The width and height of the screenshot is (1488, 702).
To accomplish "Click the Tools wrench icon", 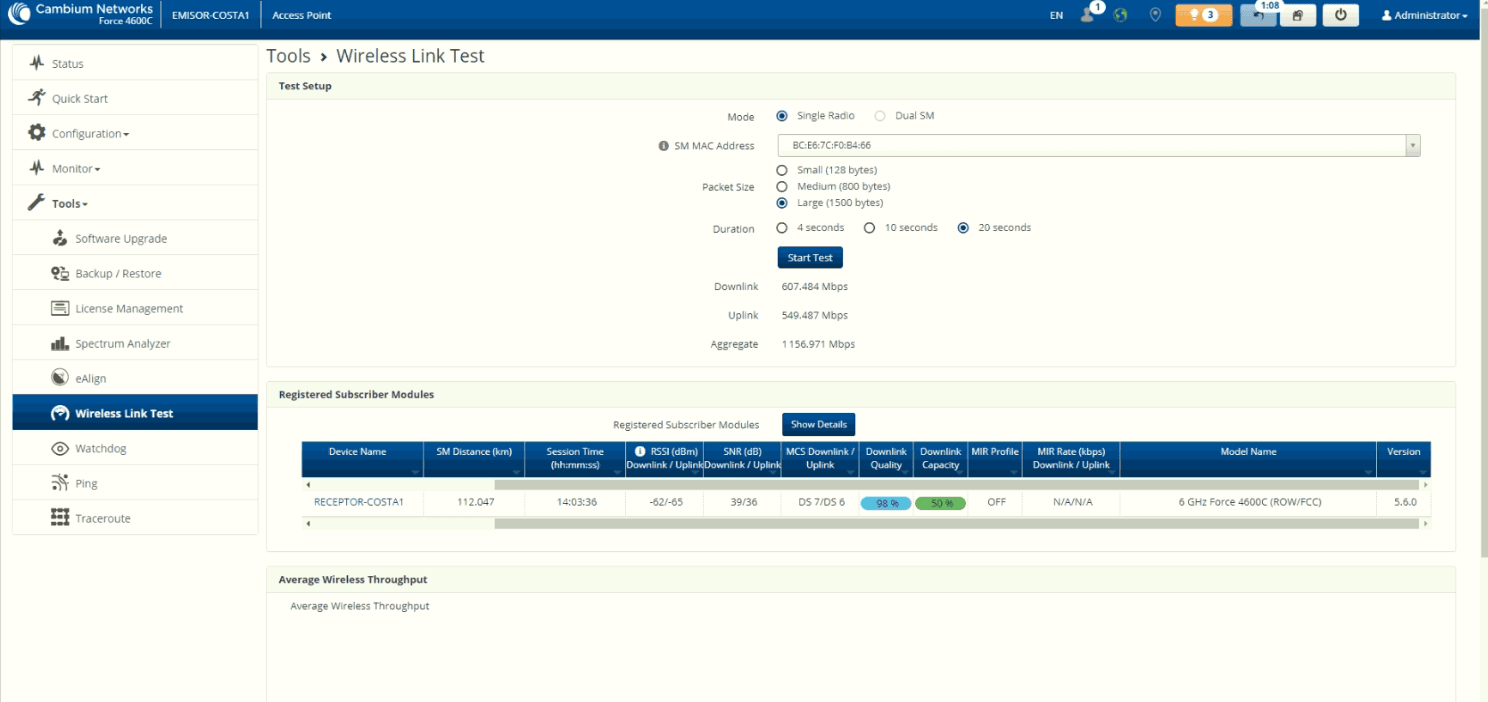I will (x=37, y=203).
